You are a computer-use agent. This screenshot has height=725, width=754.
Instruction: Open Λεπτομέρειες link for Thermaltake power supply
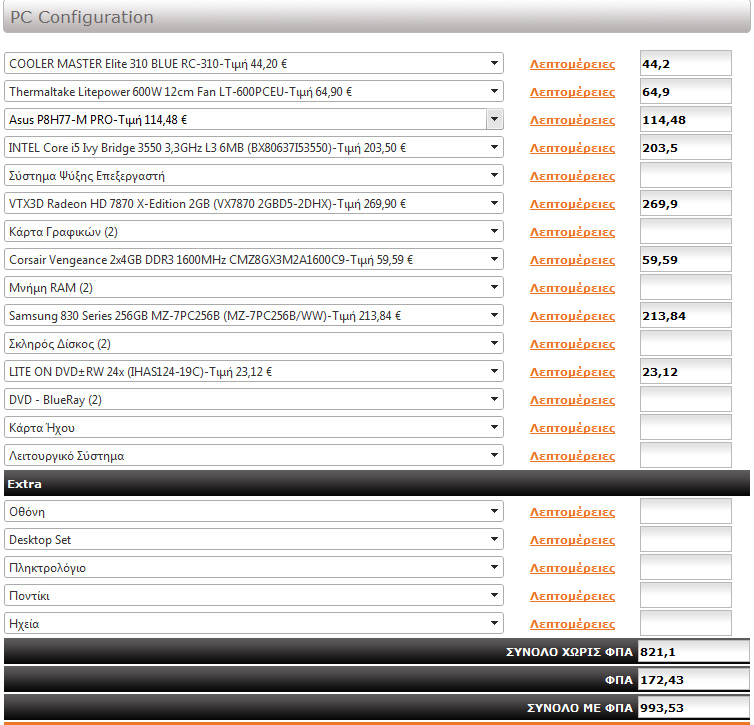(x=572, y=92)
